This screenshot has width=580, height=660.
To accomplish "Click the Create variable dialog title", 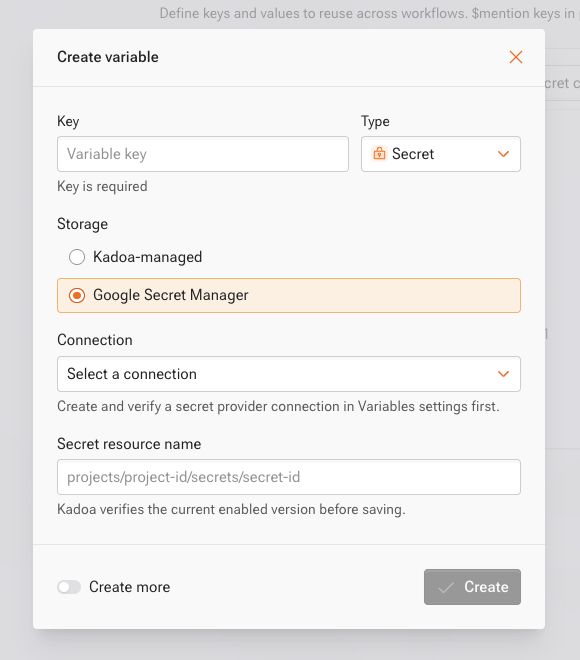I will click(108, 57).
